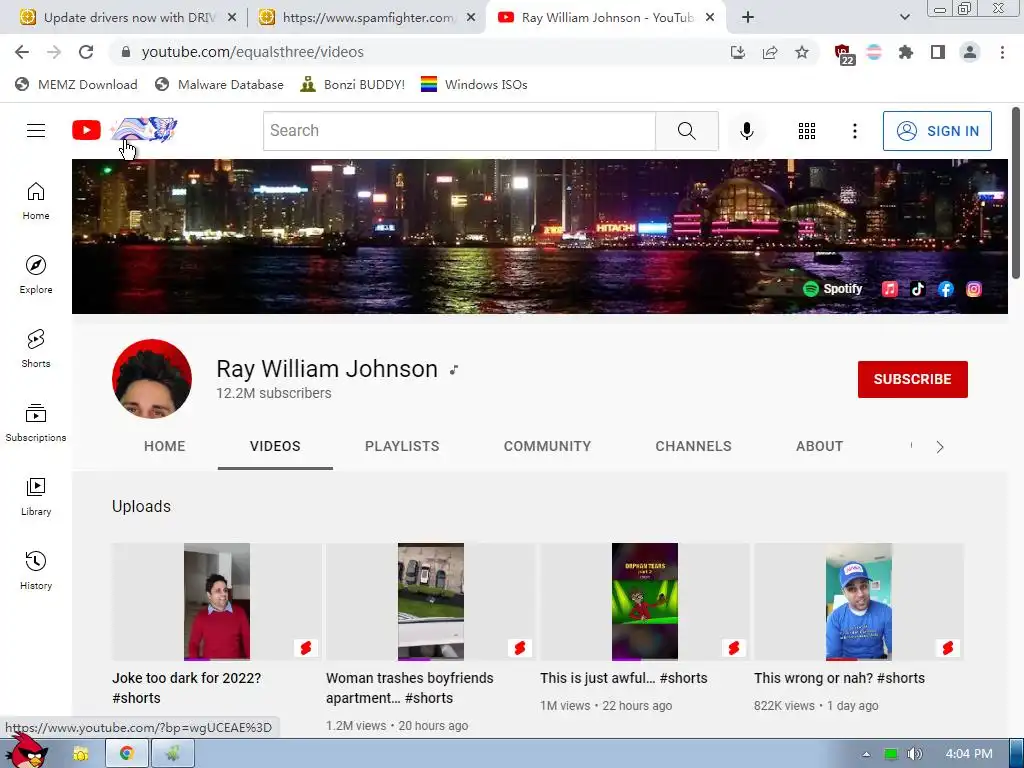Reload the YouTube page

pyautogui.click(x=86, y=52)
